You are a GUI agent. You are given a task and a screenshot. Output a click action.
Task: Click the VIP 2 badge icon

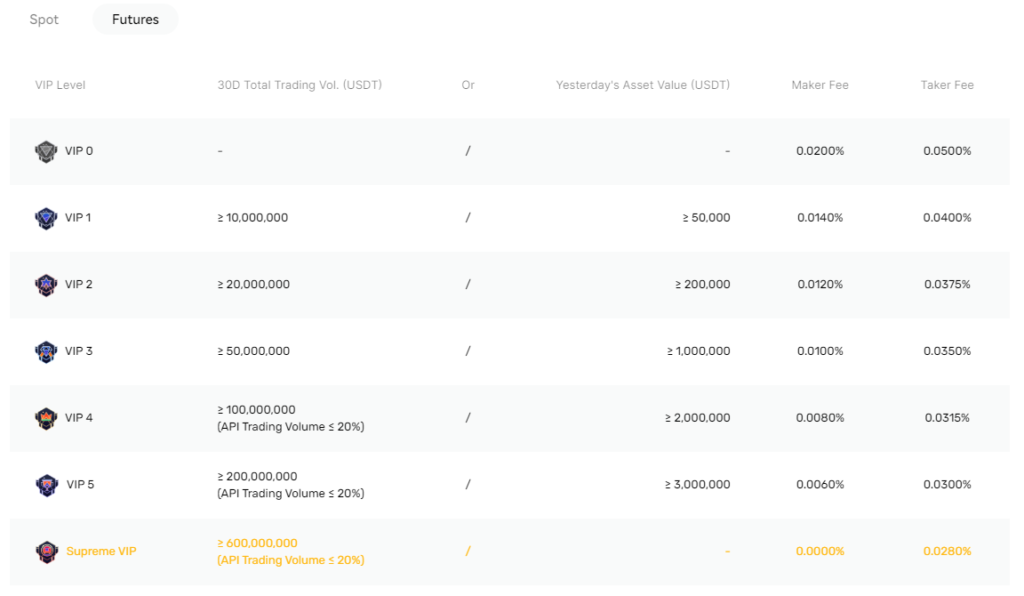pos(46,284)
